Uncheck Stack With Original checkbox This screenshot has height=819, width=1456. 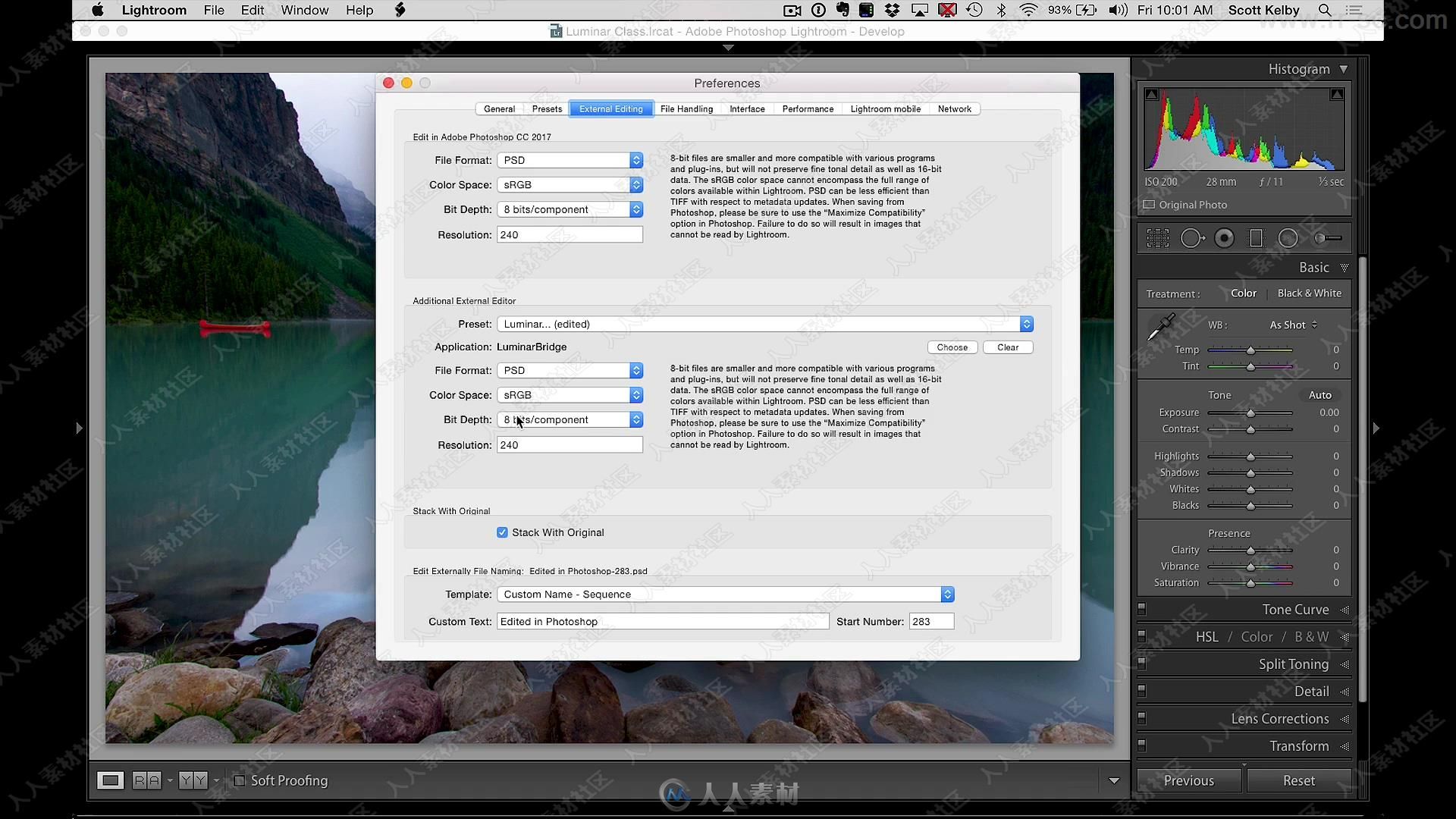(x=502, y=532)
